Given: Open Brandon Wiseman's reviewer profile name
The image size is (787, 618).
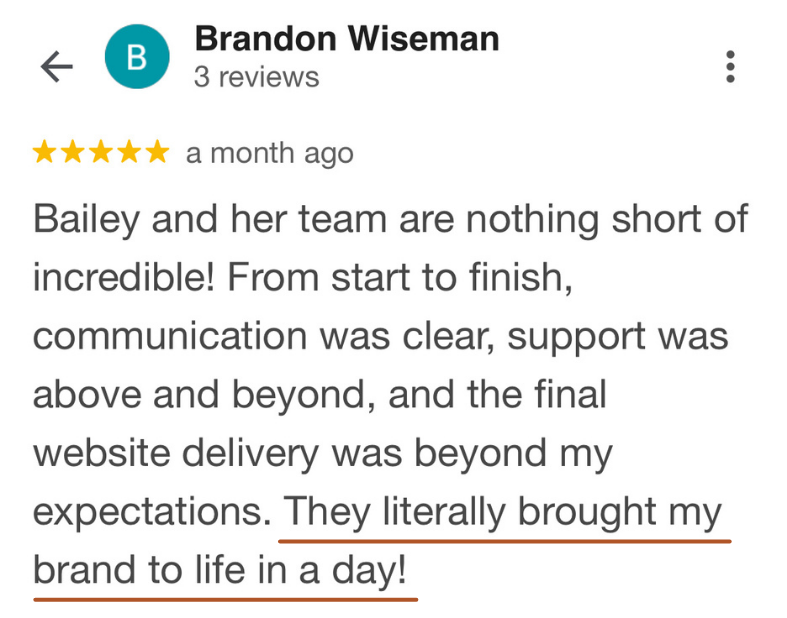Looking at the screenshot, I should [x=346, y=39].
